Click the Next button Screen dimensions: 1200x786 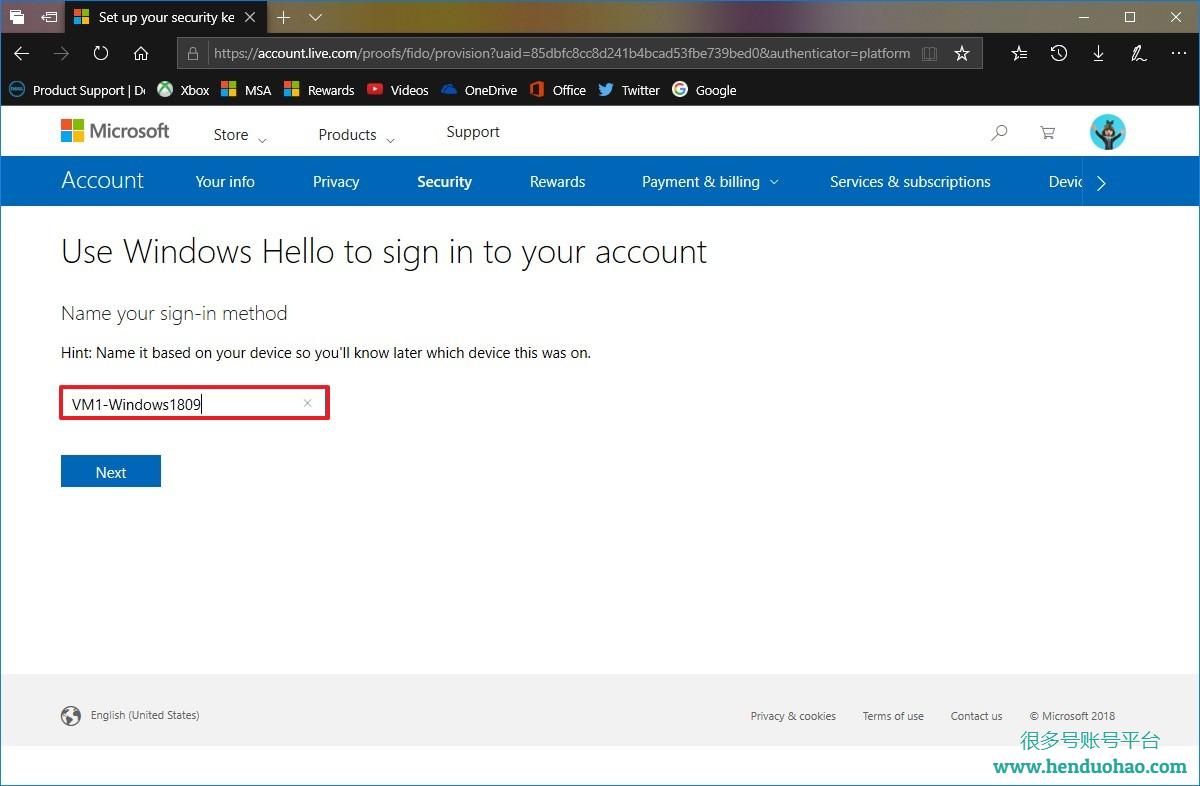111,472
